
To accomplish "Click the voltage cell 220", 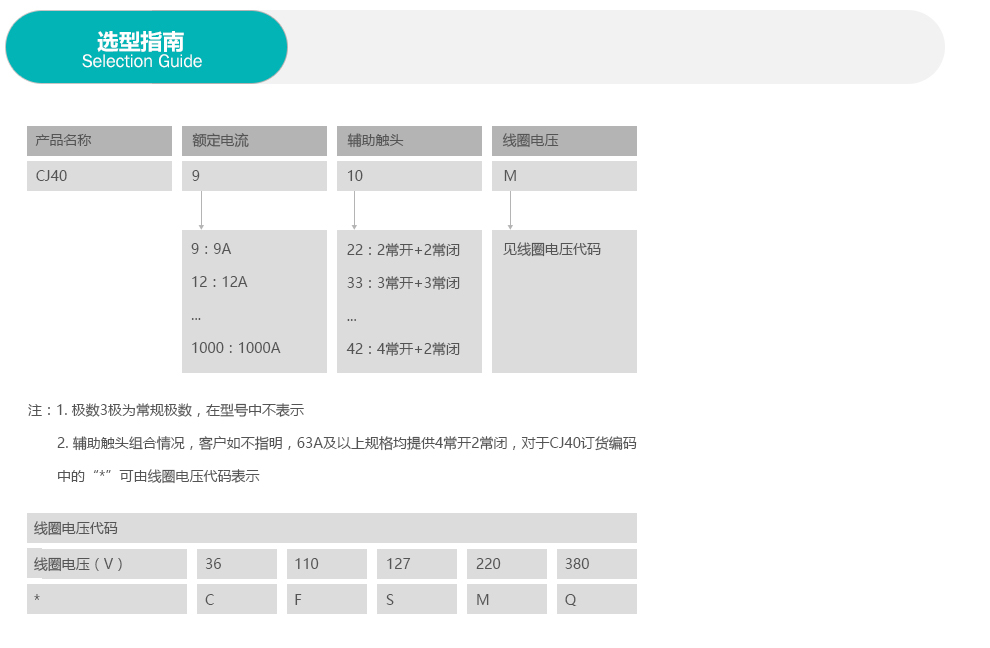I will [x=507, y=564].
